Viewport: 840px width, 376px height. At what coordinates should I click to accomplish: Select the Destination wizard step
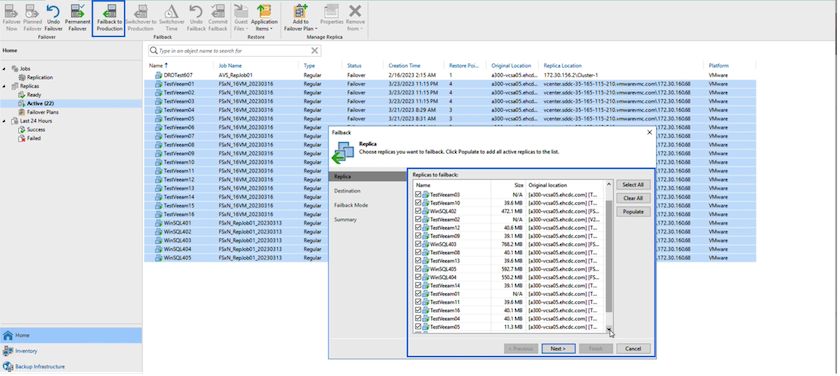click(347, 191)
